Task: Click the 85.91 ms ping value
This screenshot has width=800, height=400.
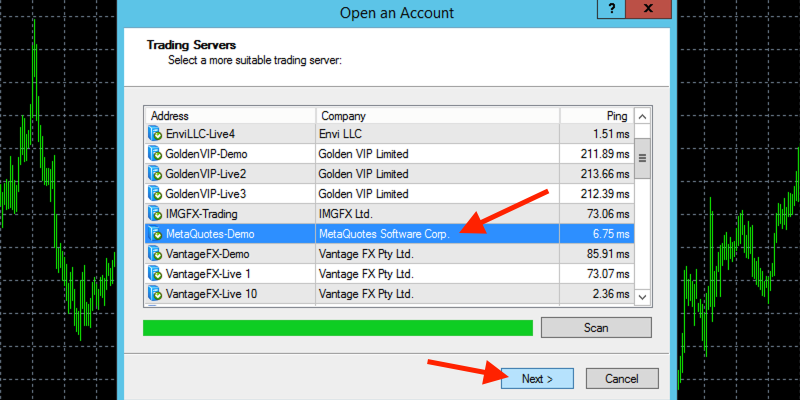Action: point(608,254)
